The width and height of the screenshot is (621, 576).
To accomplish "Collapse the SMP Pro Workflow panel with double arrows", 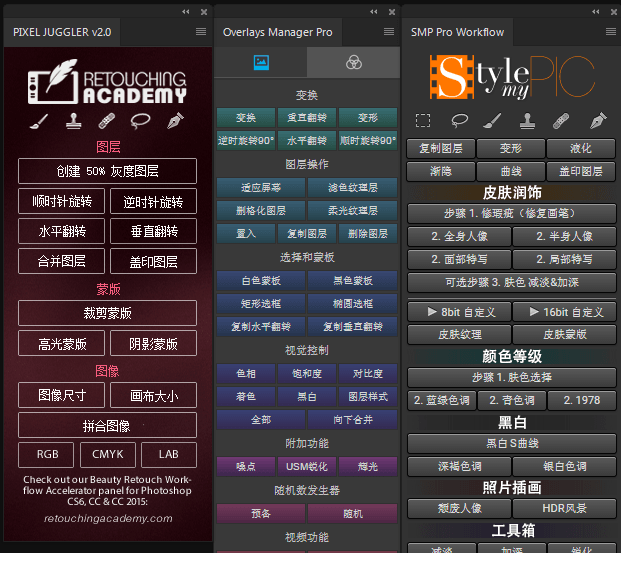I will click(596, 12).
